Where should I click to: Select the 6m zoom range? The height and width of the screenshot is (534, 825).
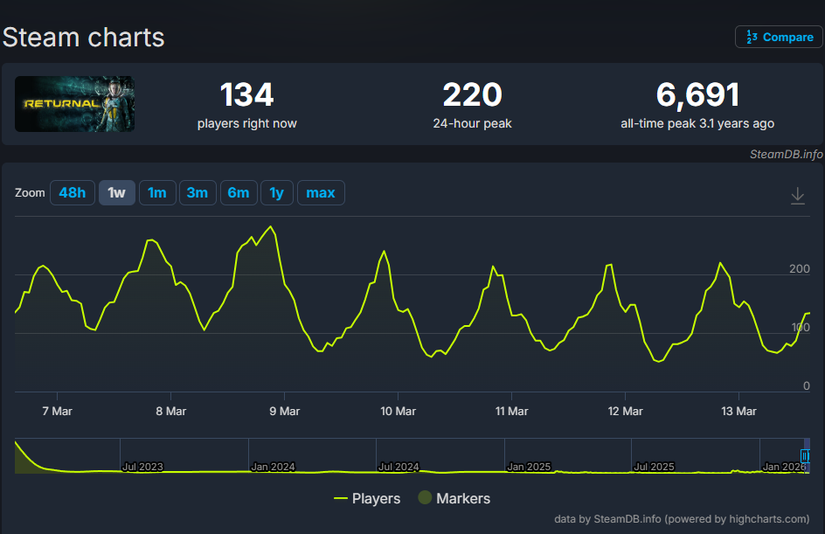click(238, 192)
